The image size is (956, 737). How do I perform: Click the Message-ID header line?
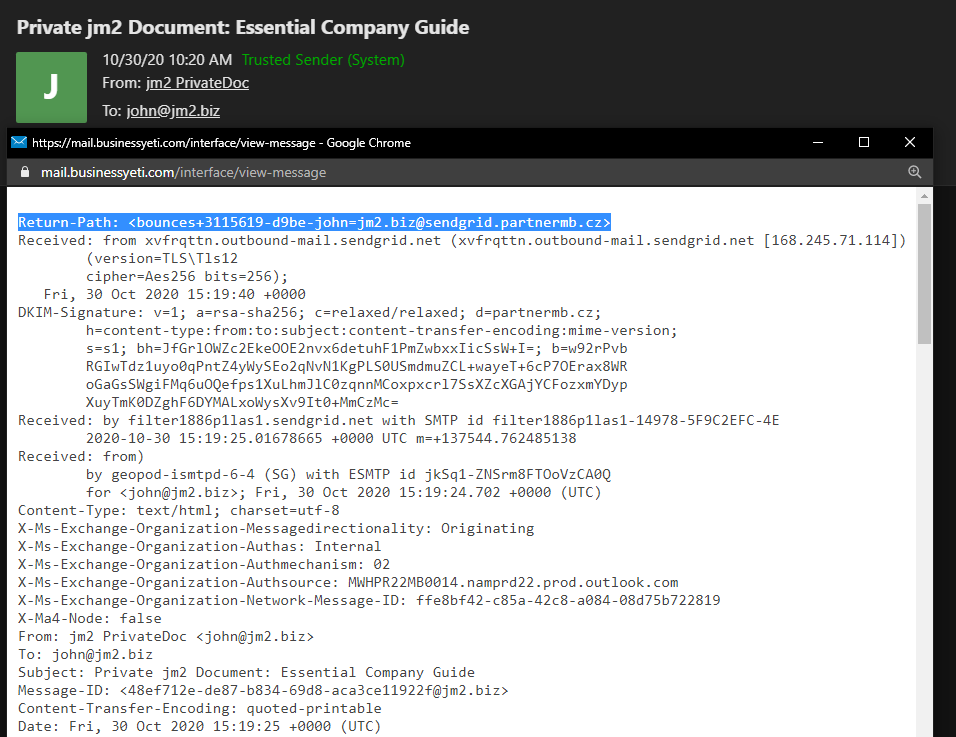[263, 690]
